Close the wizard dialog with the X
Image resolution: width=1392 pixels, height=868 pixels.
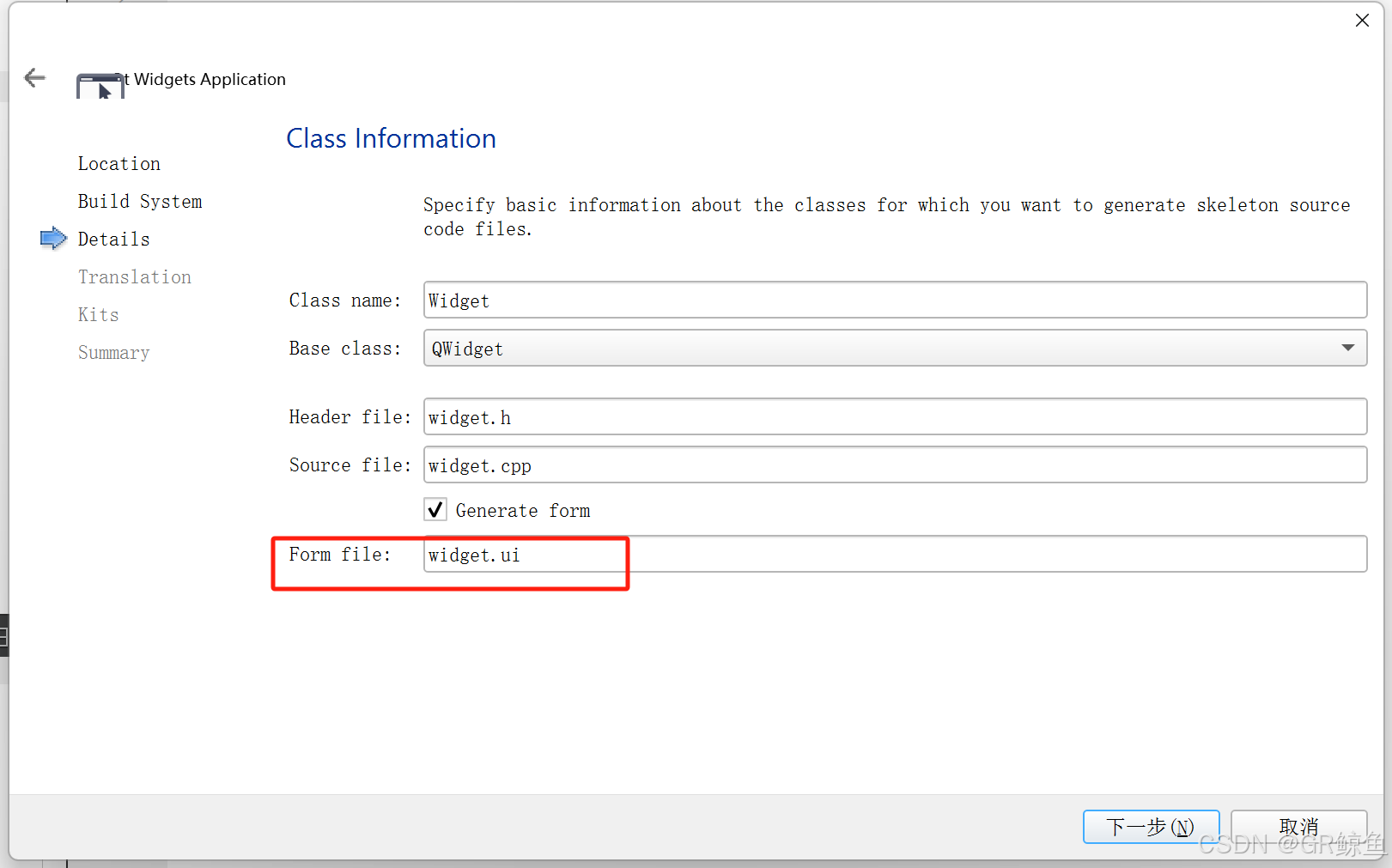point(1362,20)
